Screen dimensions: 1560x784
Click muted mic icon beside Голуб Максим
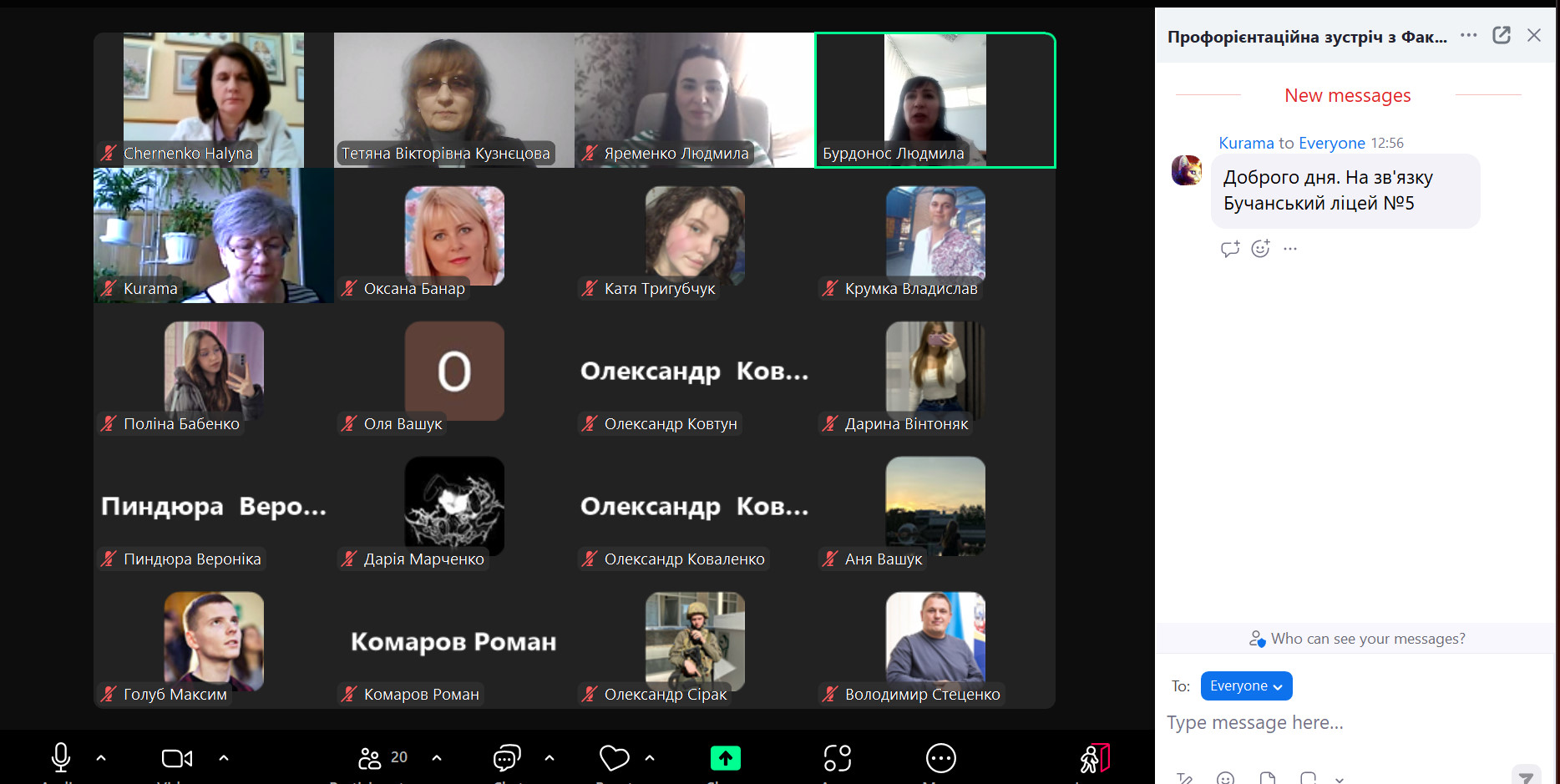click(x=109, y=694)
